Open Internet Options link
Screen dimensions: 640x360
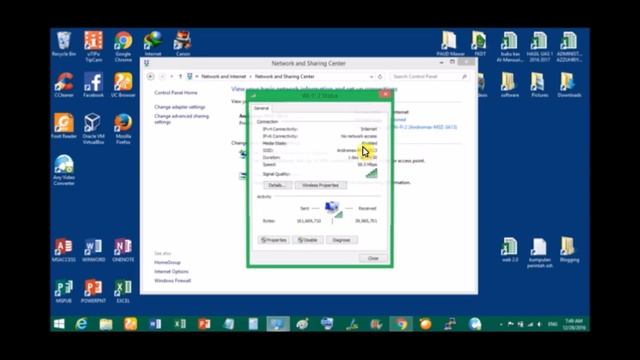pyautogui.click(x=171, y=271)
